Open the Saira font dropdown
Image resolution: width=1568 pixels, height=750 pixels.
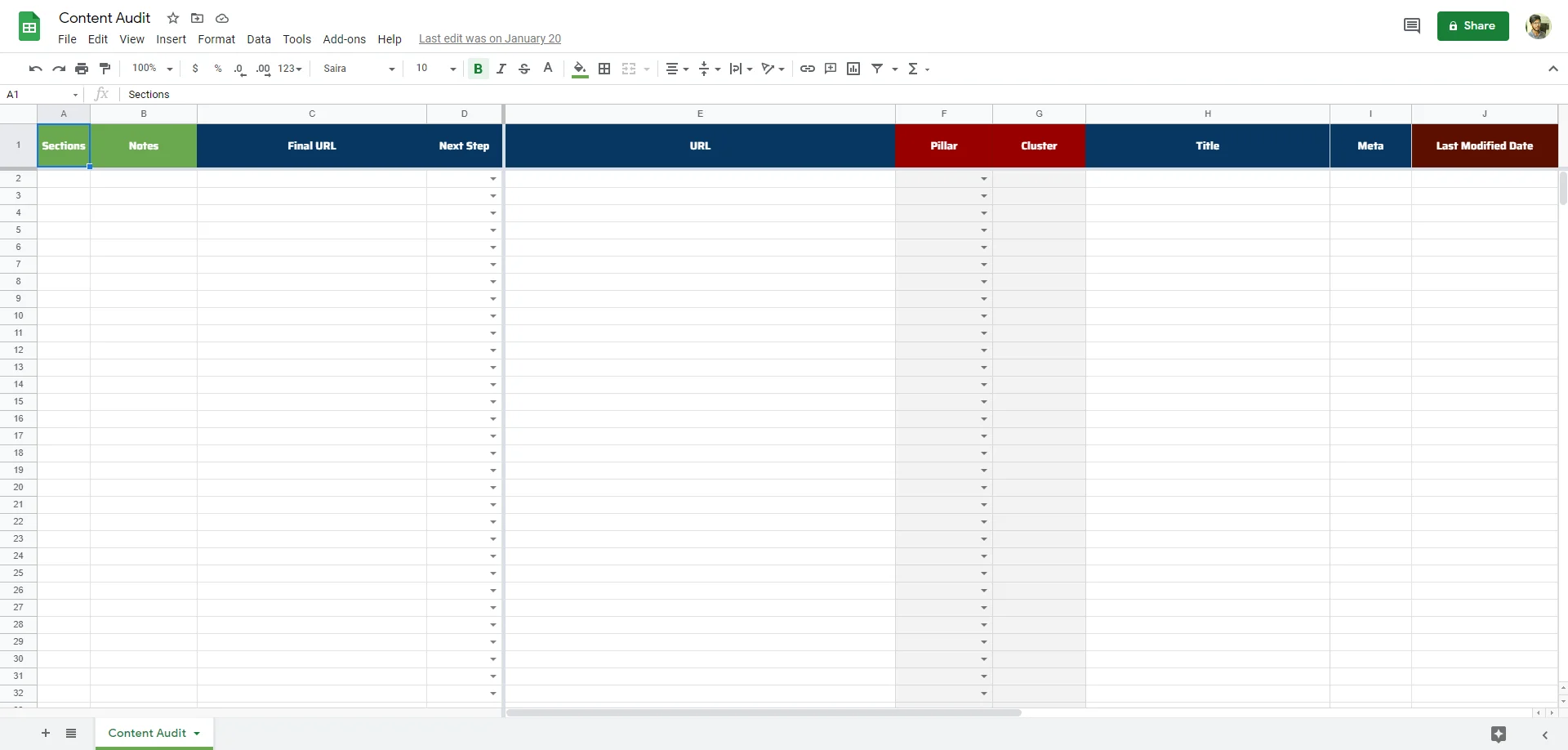point(359,69)
